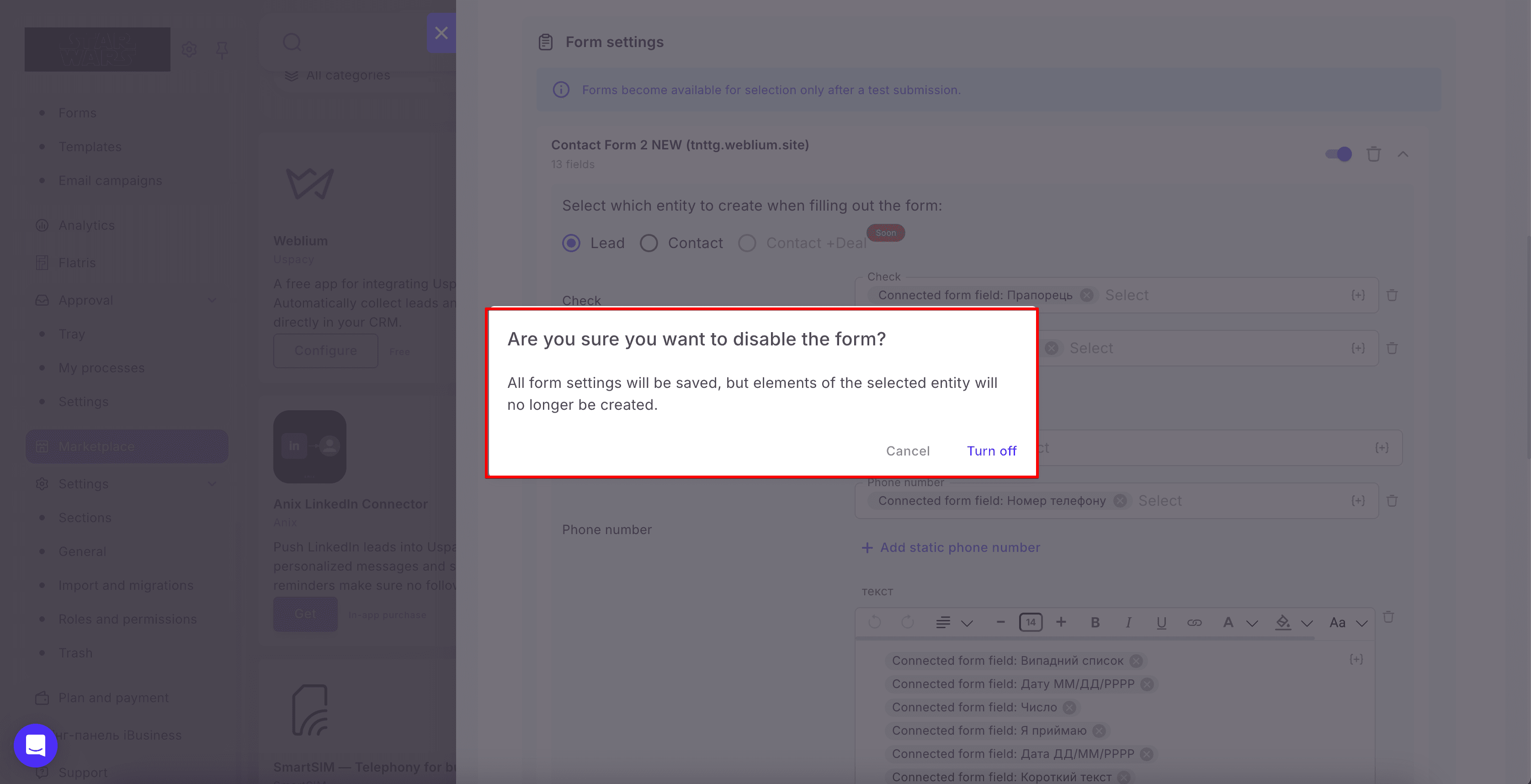Click Add static phone number link
Viewport: 1531px width, 784px height.
point(951,548)
